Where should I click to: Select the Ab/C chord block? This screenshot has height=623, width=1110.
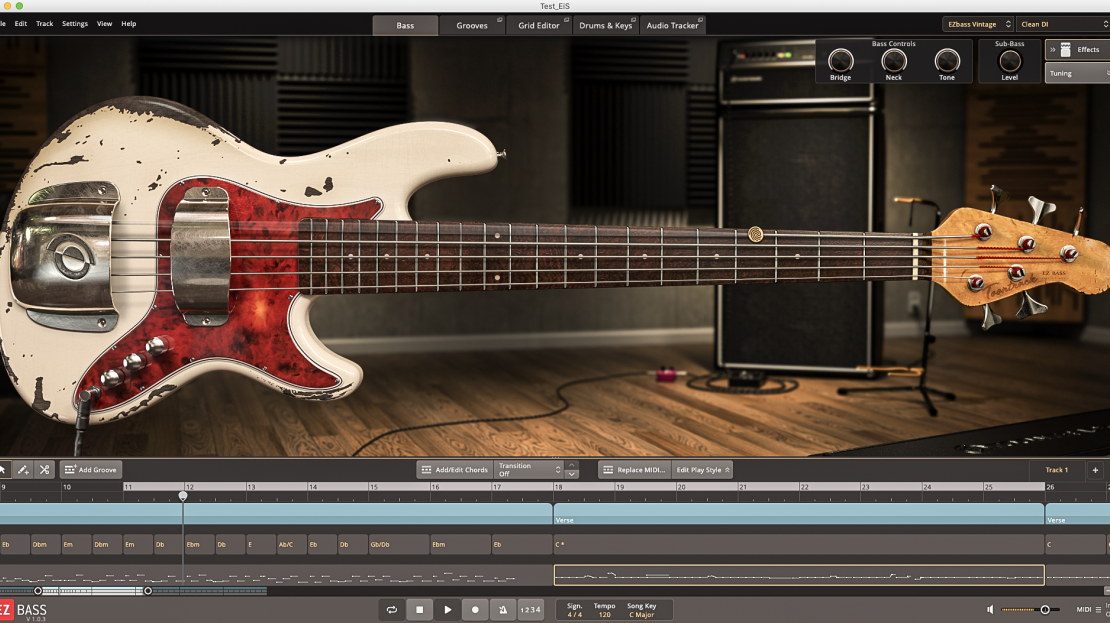point(291,544)
